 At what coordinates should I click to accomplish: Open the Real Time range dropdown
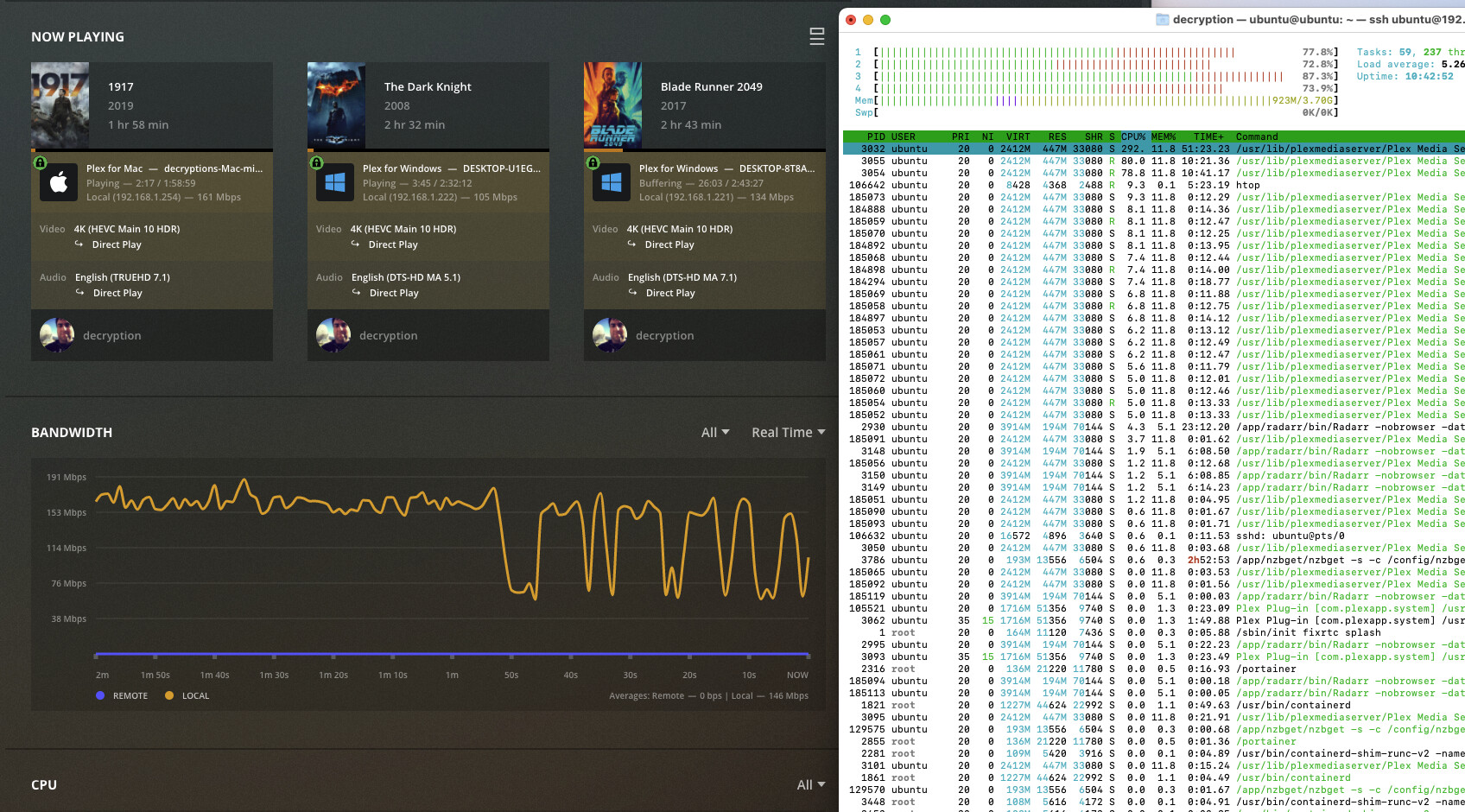click(x=789, y=432)
